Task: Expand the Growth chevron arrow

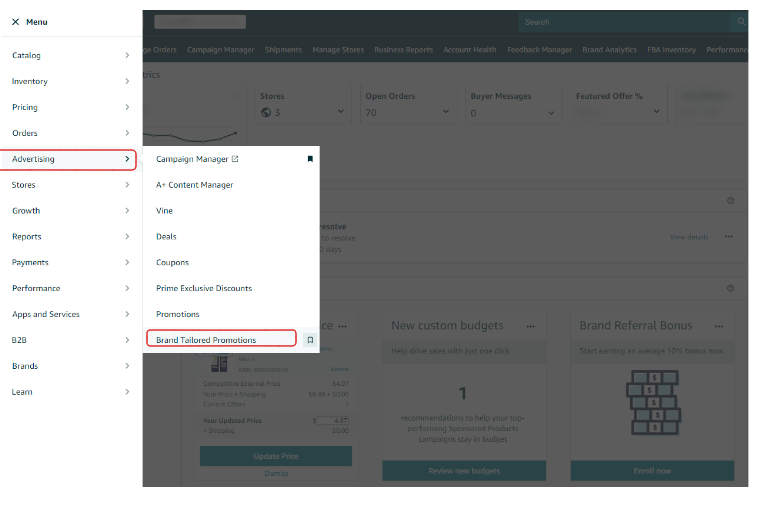Action: click(127, 211)
